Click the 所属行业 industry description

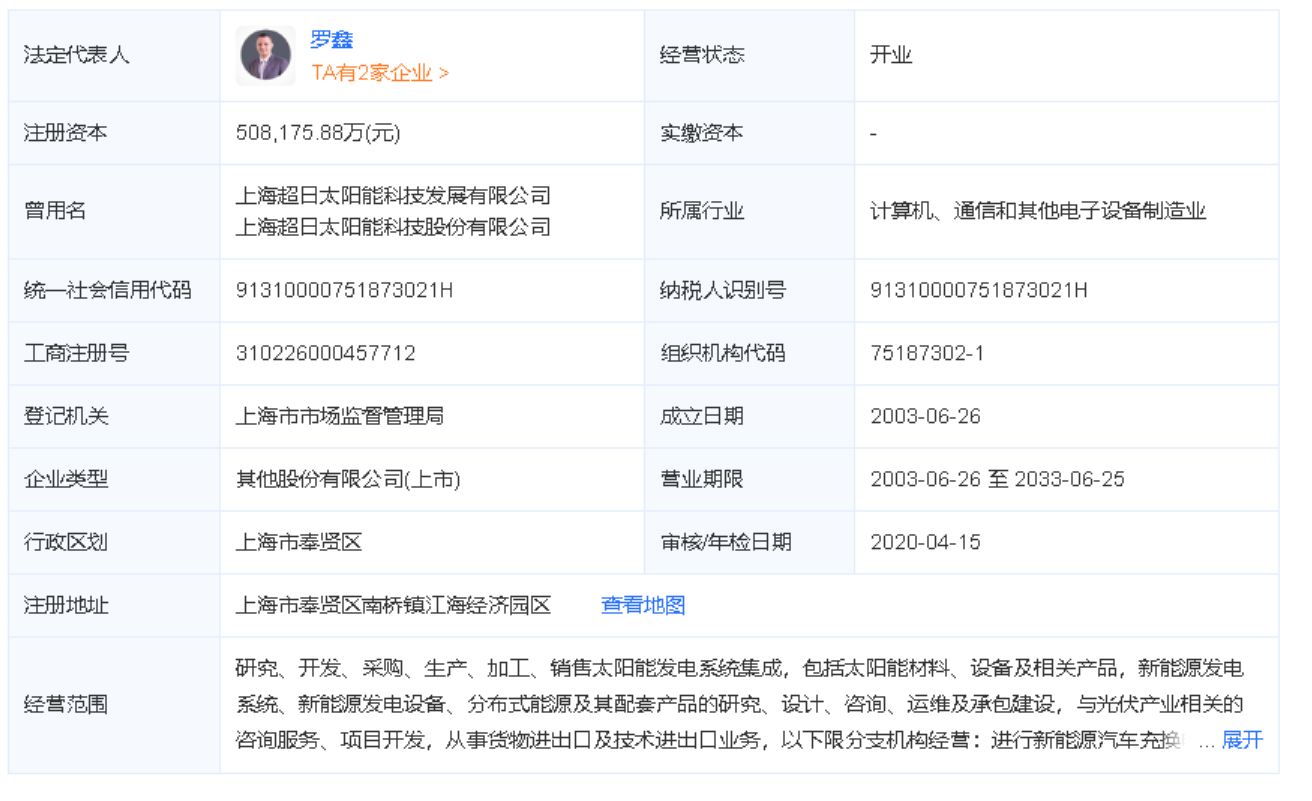1038,211
